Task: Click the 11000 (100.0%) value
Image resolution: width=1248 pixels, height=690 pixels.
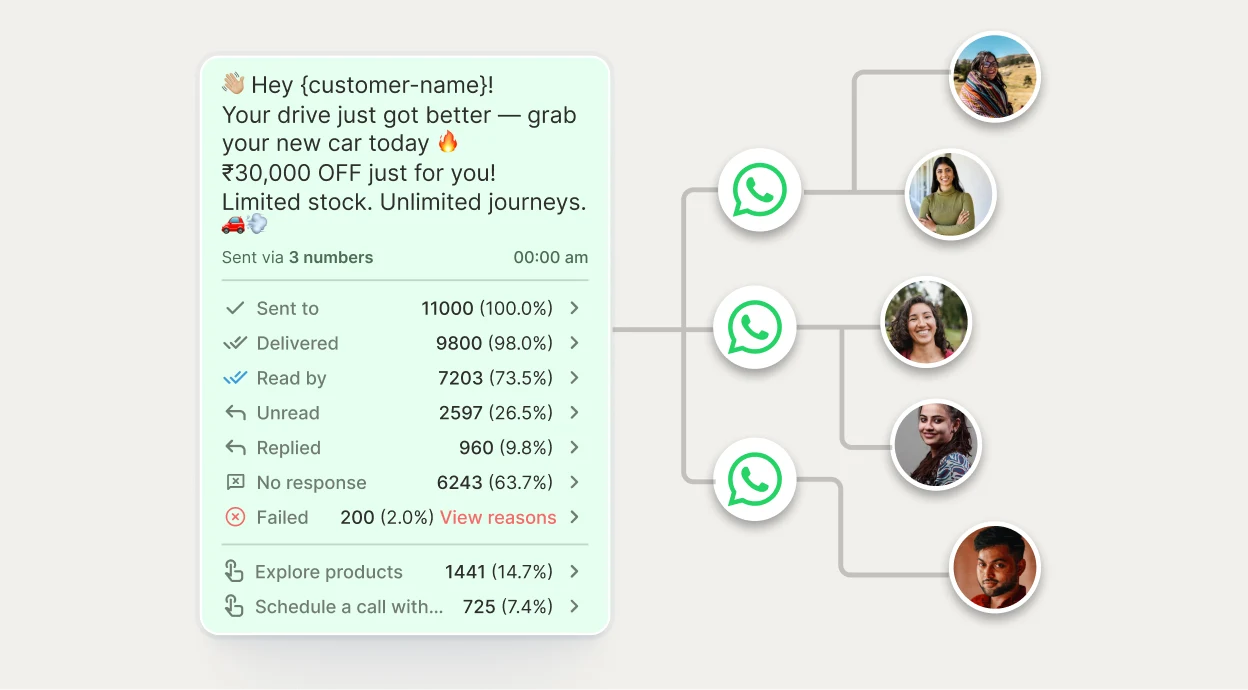Action: [x=487, y=308]
